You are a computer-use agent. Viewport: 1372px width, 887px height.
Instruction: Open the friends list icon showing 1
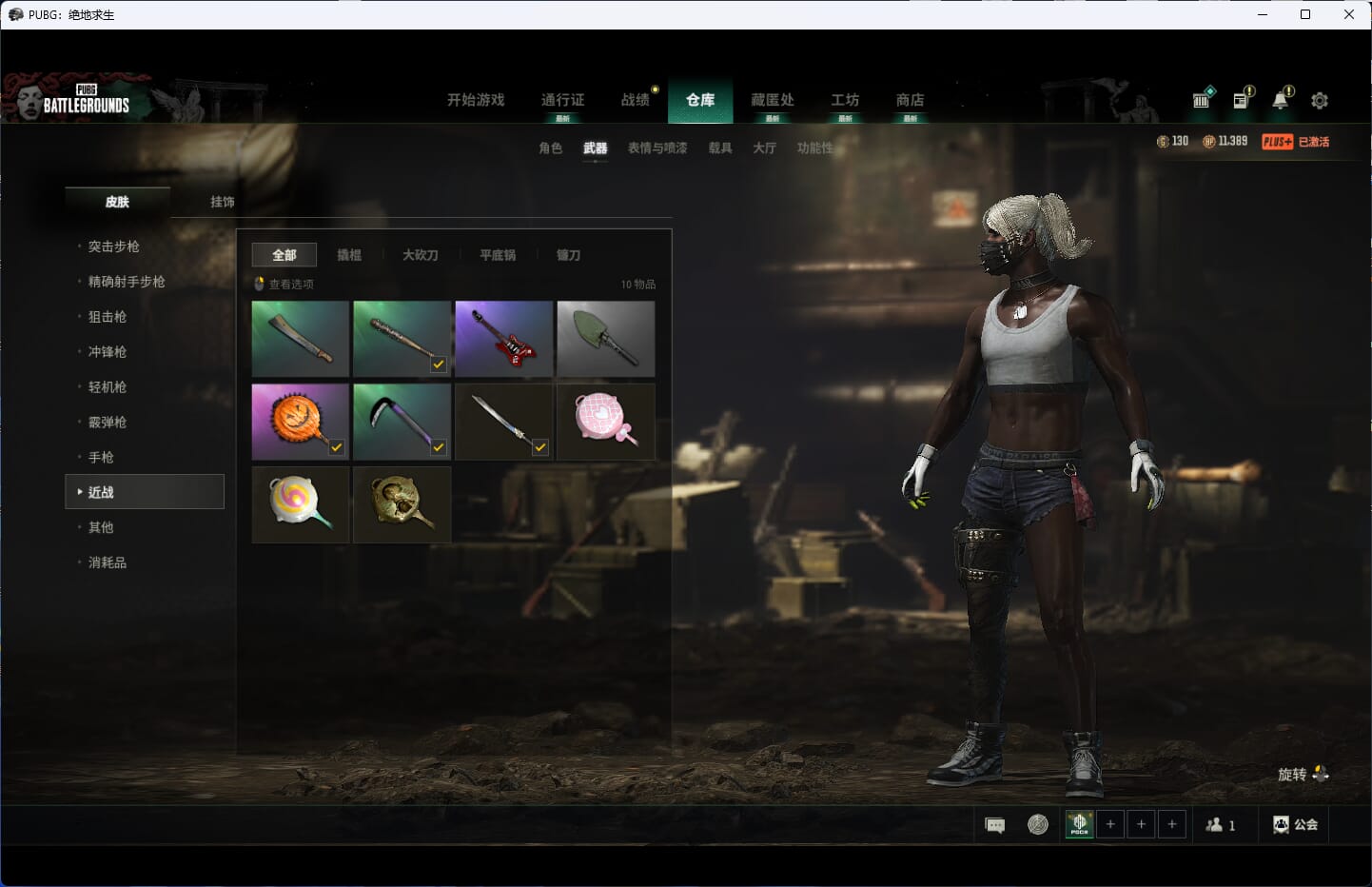pos(1221,825)
